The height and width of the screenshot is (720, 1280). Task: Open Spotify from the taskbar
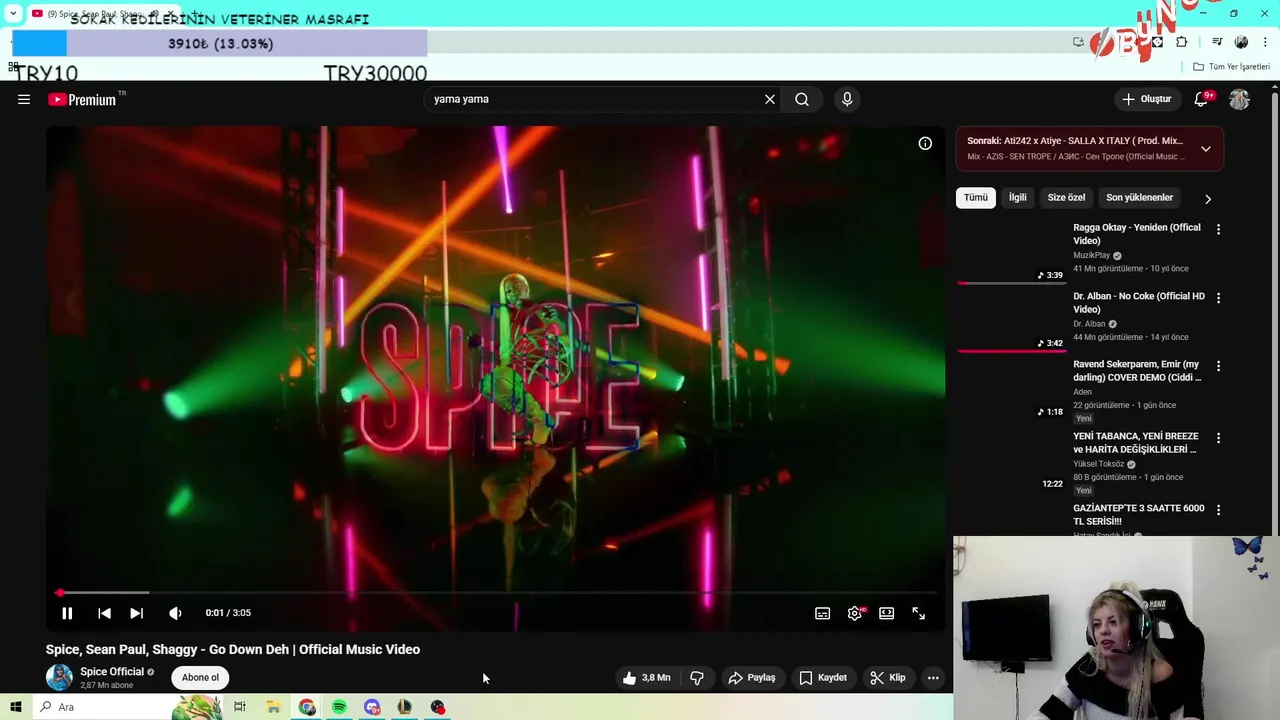point(339,707)
